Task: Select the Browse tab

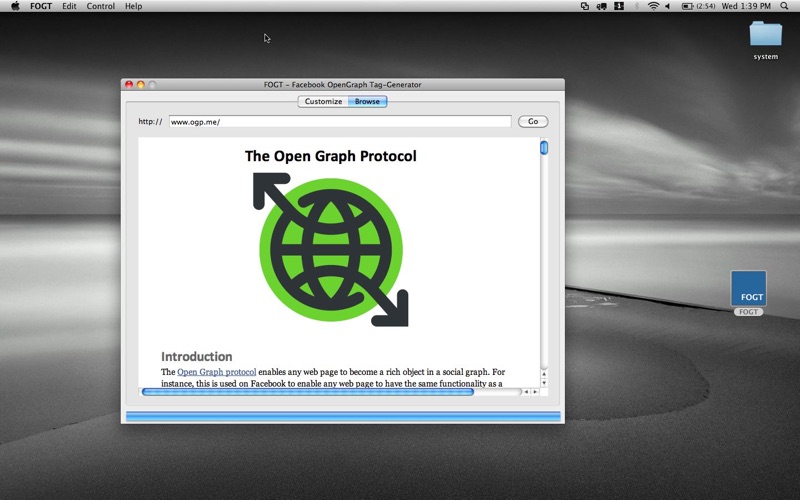Action: [367, 102]
